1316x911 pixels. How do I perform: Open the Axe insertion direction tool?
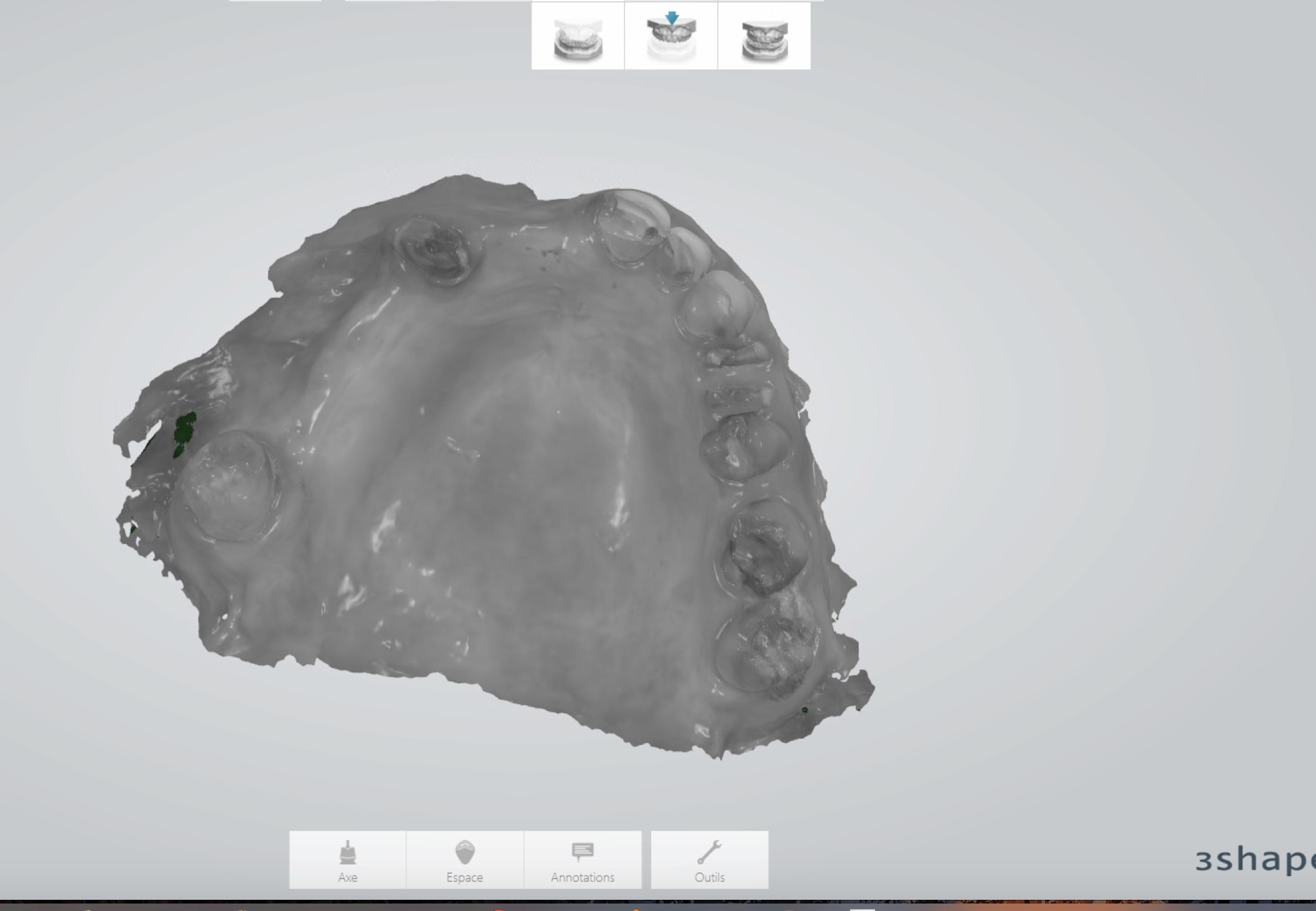(348, 860)
